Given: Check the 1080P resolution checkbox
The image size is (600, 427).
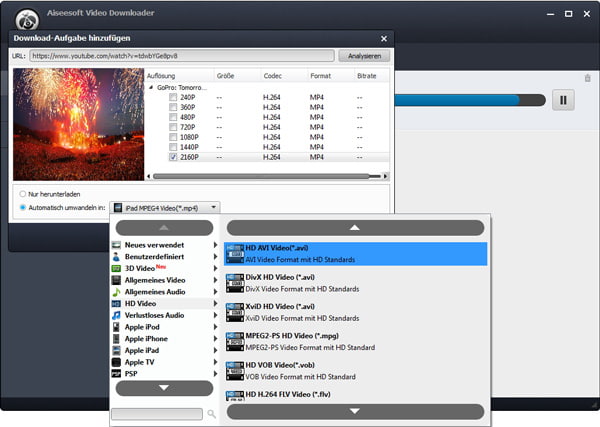Looking at the screenshot, I should click(173, 137).
